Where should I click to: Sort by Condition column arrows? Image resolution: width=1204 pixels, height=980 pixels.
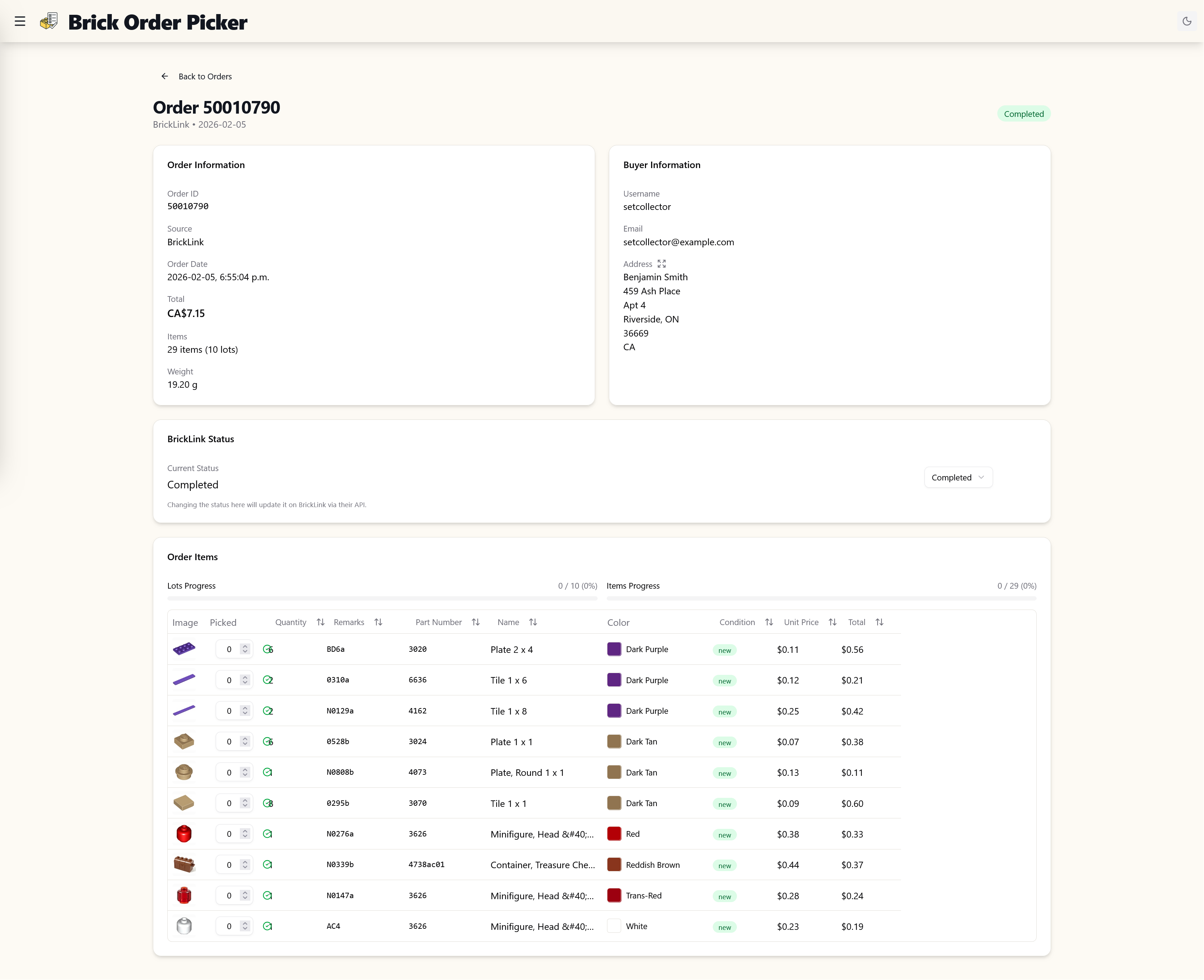[x=768, y=622]
